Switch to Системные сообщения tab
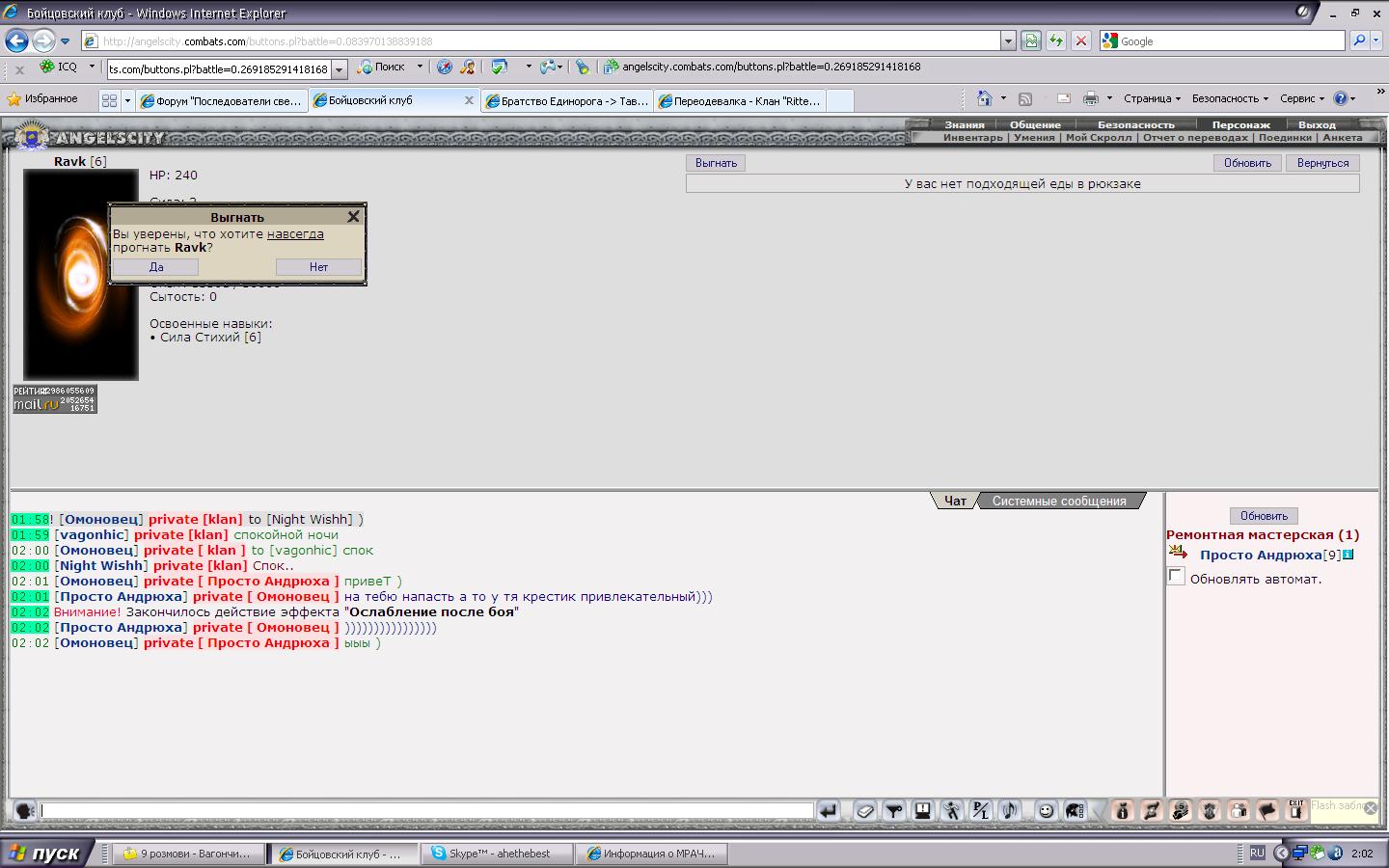 click(1058, 501)
